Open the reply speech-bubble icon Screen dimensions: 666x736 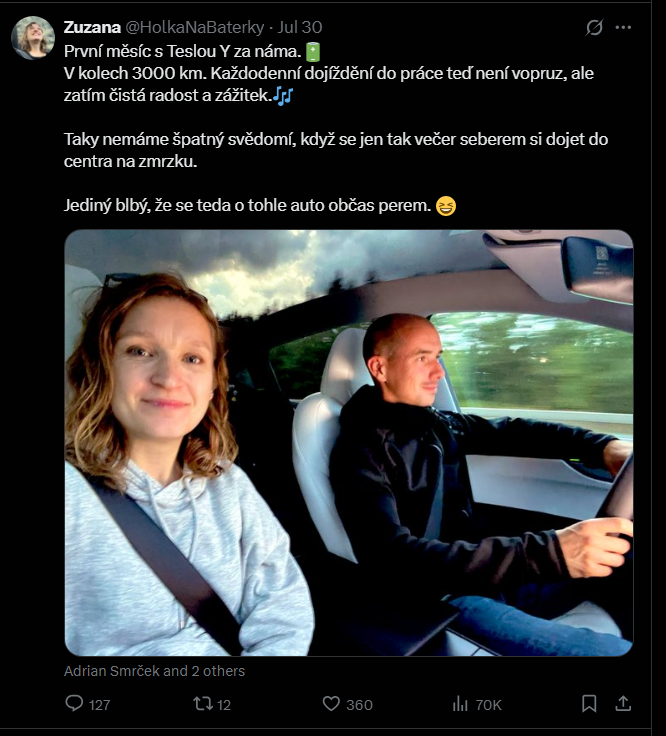74,704
